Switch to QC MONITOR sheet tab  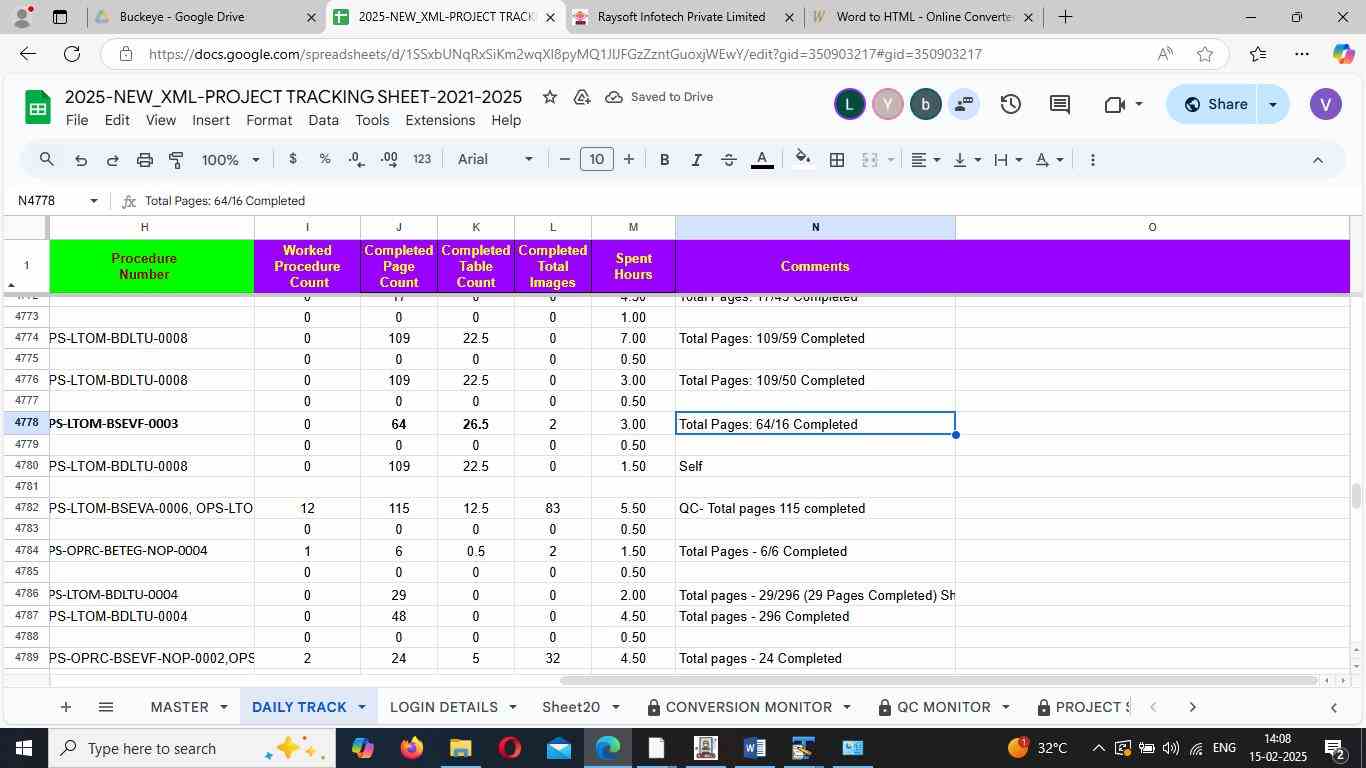coord(944,707)
